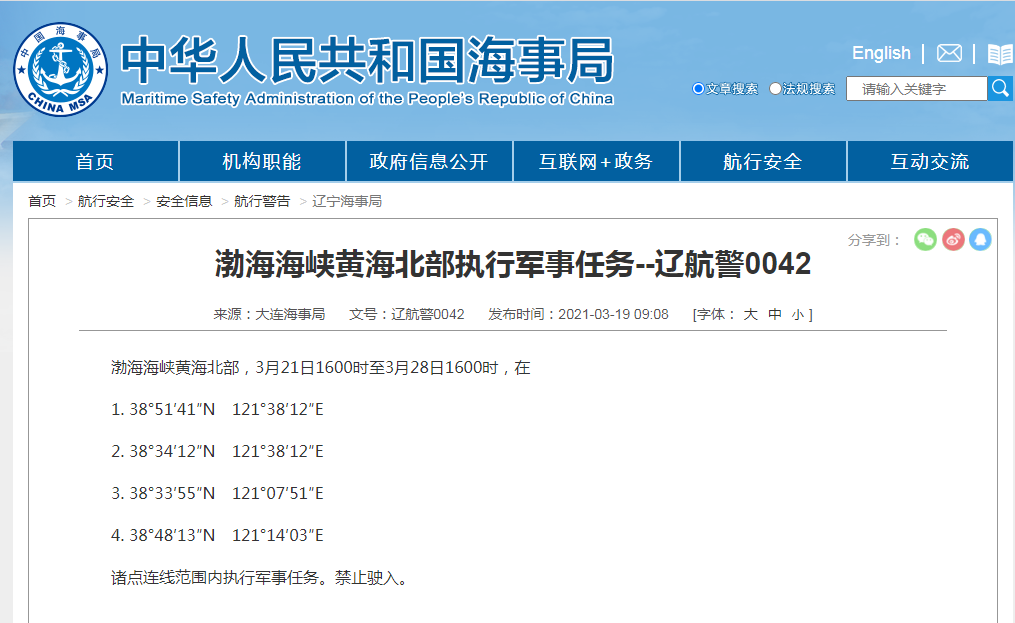Go to 首页 in breadcrumb
Image resolution: width=1015 pixels, height=623 pixels.
coord(42,201)
